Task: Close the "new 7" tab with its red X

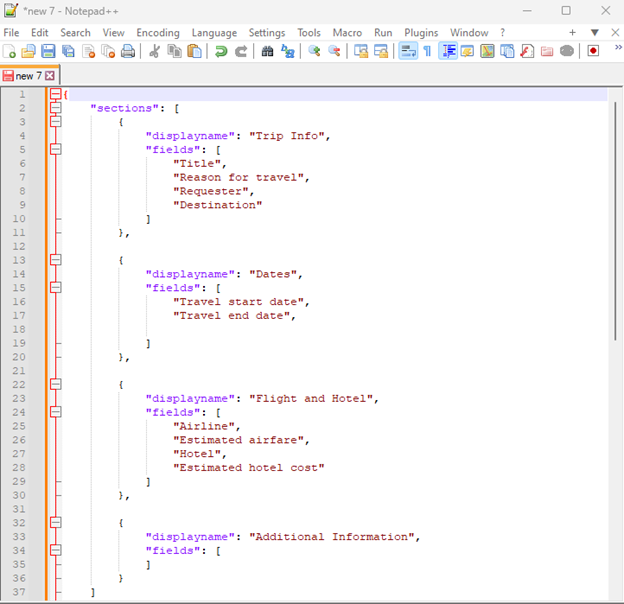Action: point(50,76)
